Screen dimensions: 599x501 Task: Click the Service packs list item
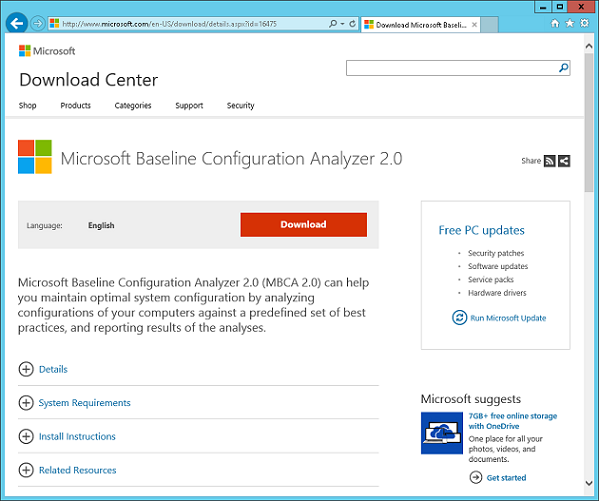491,280
